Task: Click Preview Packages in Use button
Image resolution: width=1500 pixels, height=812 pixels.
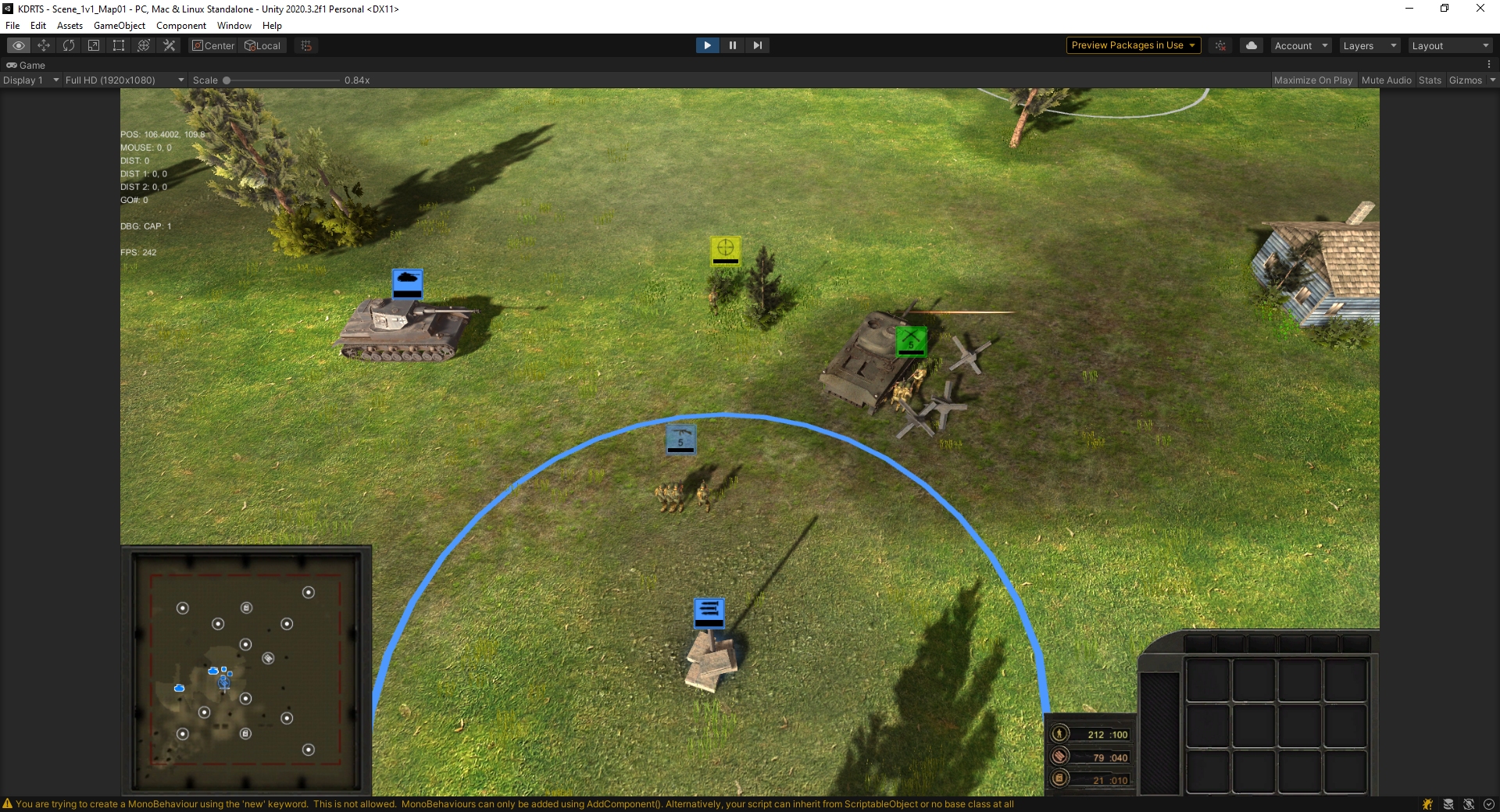Action: [x=1132, y=45]
